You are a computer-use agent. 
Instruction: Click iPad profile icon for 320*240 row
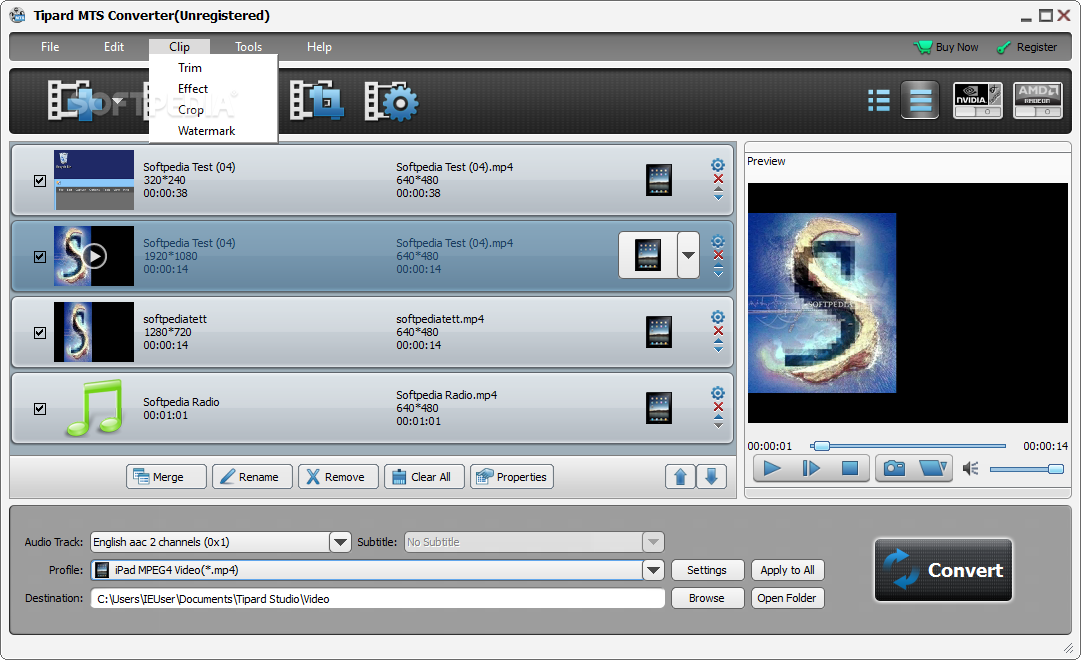(658, 180)
